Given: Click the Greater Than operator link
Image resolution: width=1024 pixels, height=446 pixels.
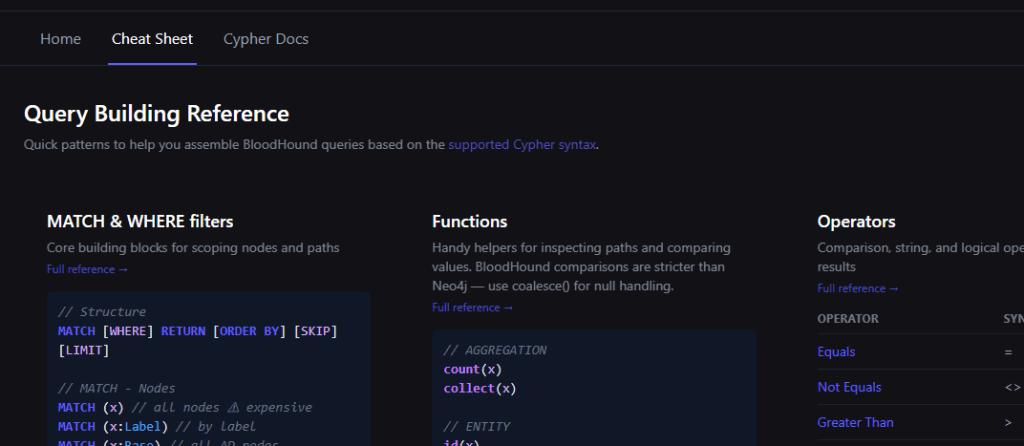Looking at the screenshot, I should pos(855,422).
